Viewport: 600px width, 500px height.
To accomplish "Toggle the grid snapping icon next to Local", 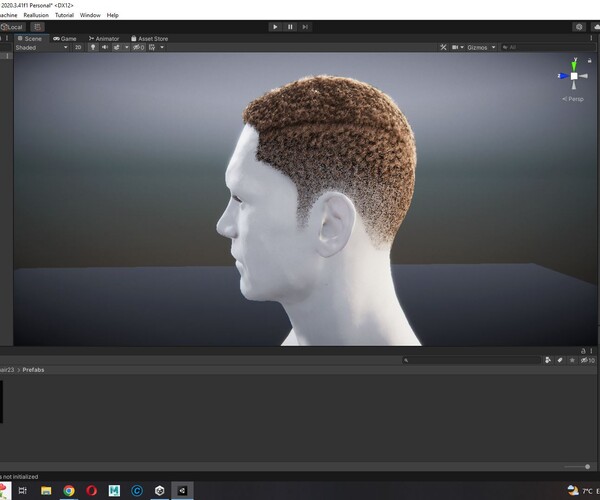I will point(37,27).
